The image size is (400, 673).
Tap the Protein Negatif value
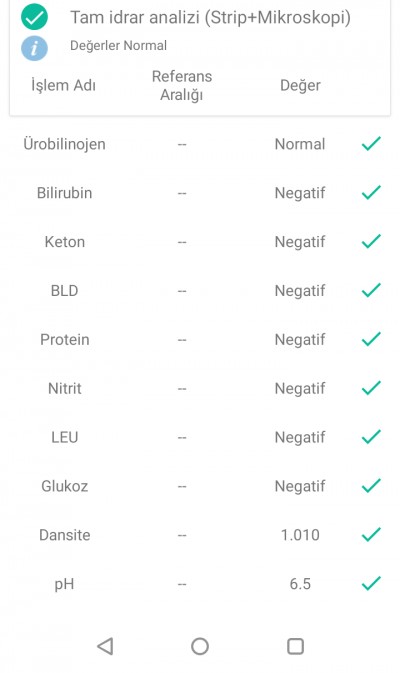(x=300, y=340)
